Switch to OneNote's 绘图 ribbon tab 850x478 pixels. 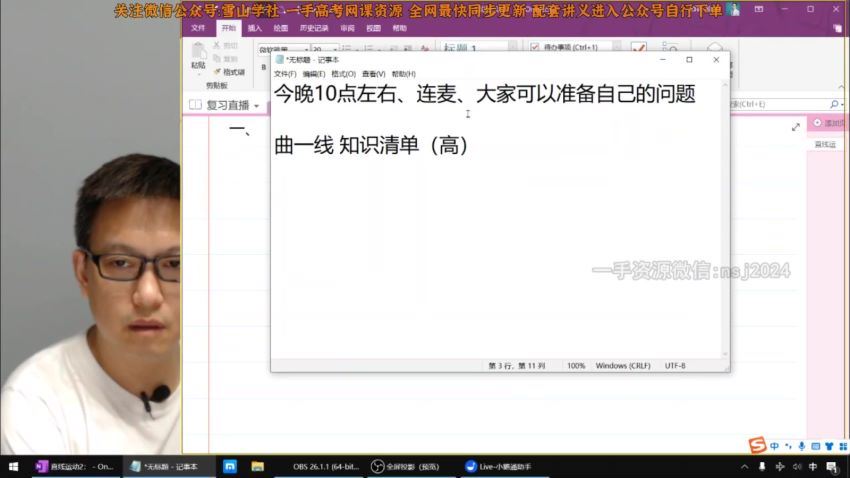tap(280, 28)
